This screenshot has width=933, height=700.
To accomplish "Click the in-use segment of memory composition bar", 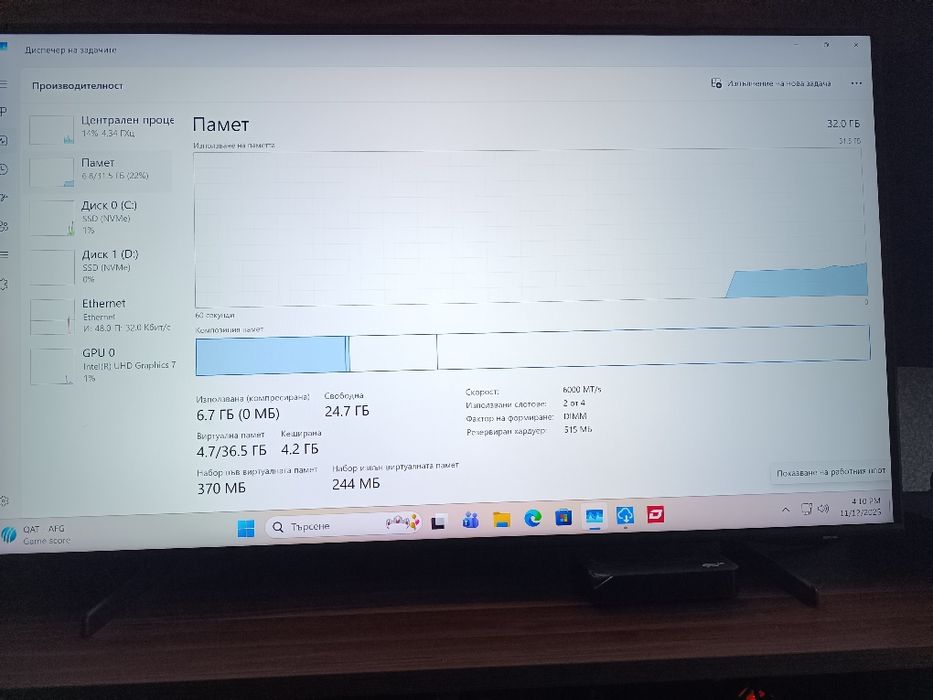I will [x=271, y=355].
